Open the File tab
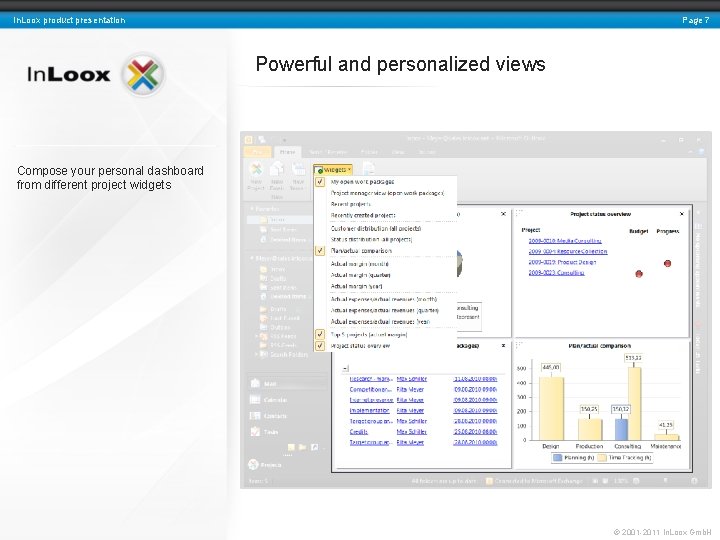The height and width of the screenshot is (540, 720). (x=258, y=152)
